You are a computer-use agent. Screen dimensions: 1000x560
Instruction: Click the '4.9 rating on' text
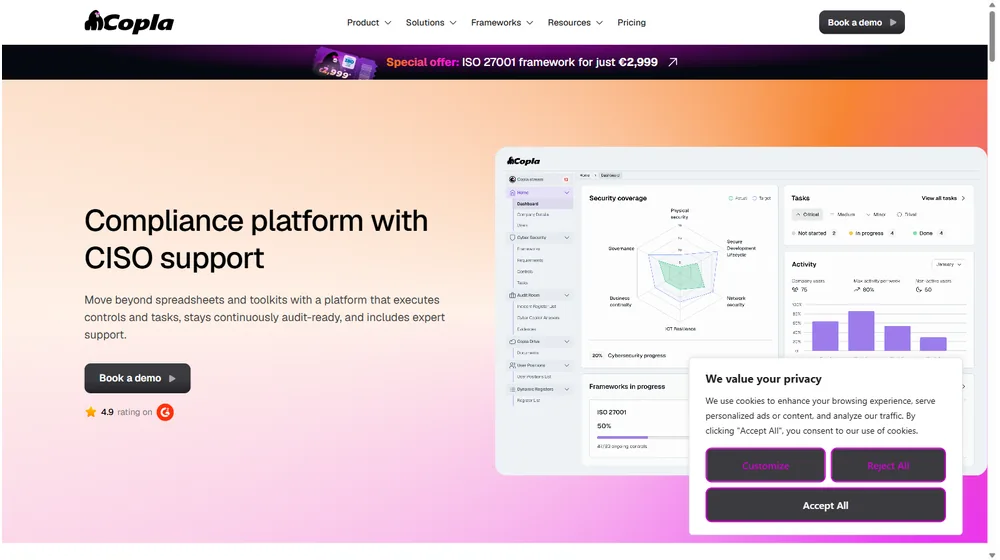(126, 412)
